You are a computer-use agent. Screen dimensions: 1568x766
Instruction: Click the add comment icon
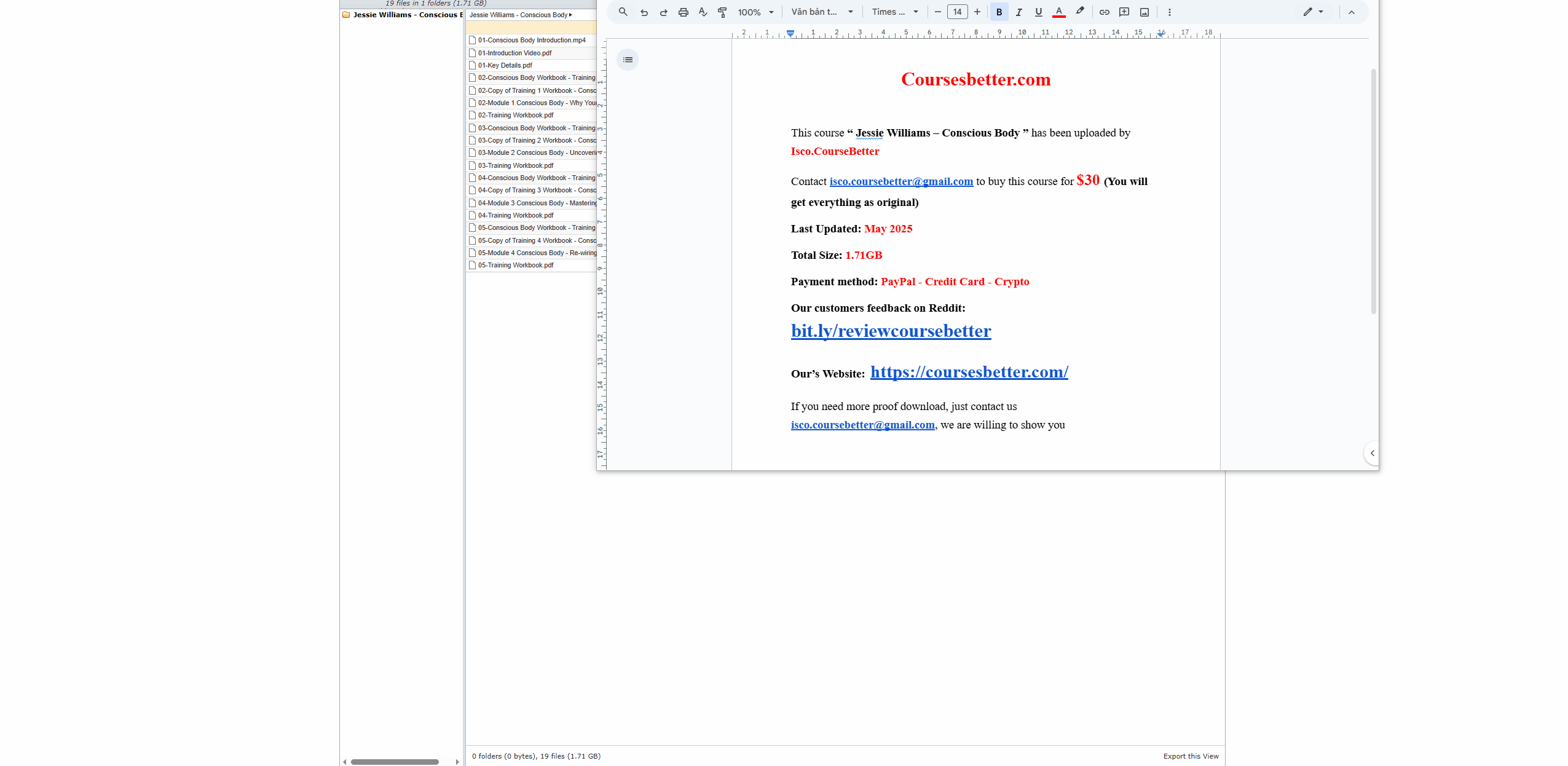1124,12
